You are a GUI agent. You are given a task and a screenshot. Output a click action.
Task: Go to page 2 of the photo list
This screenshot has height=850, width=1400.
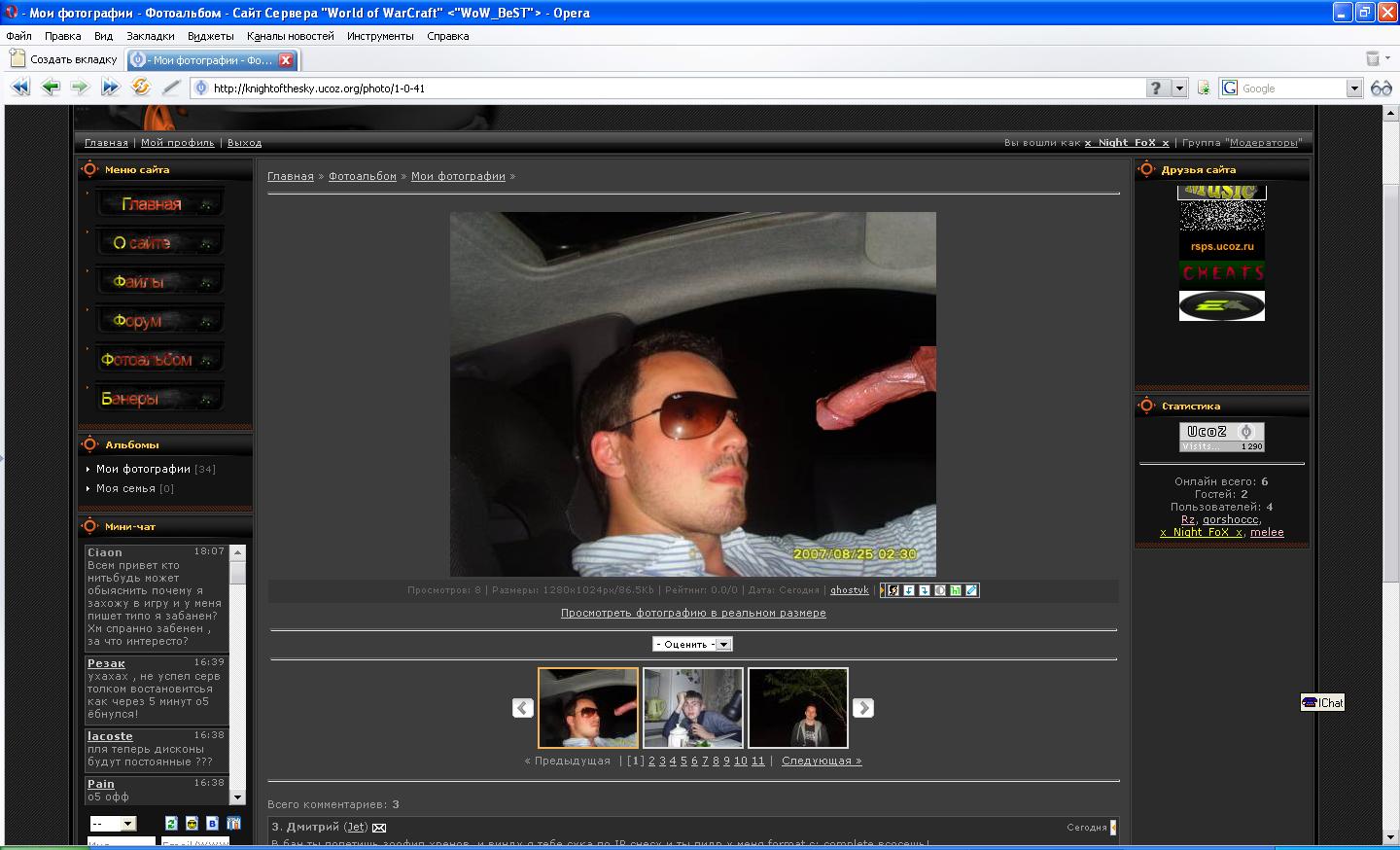coord(651,761)
